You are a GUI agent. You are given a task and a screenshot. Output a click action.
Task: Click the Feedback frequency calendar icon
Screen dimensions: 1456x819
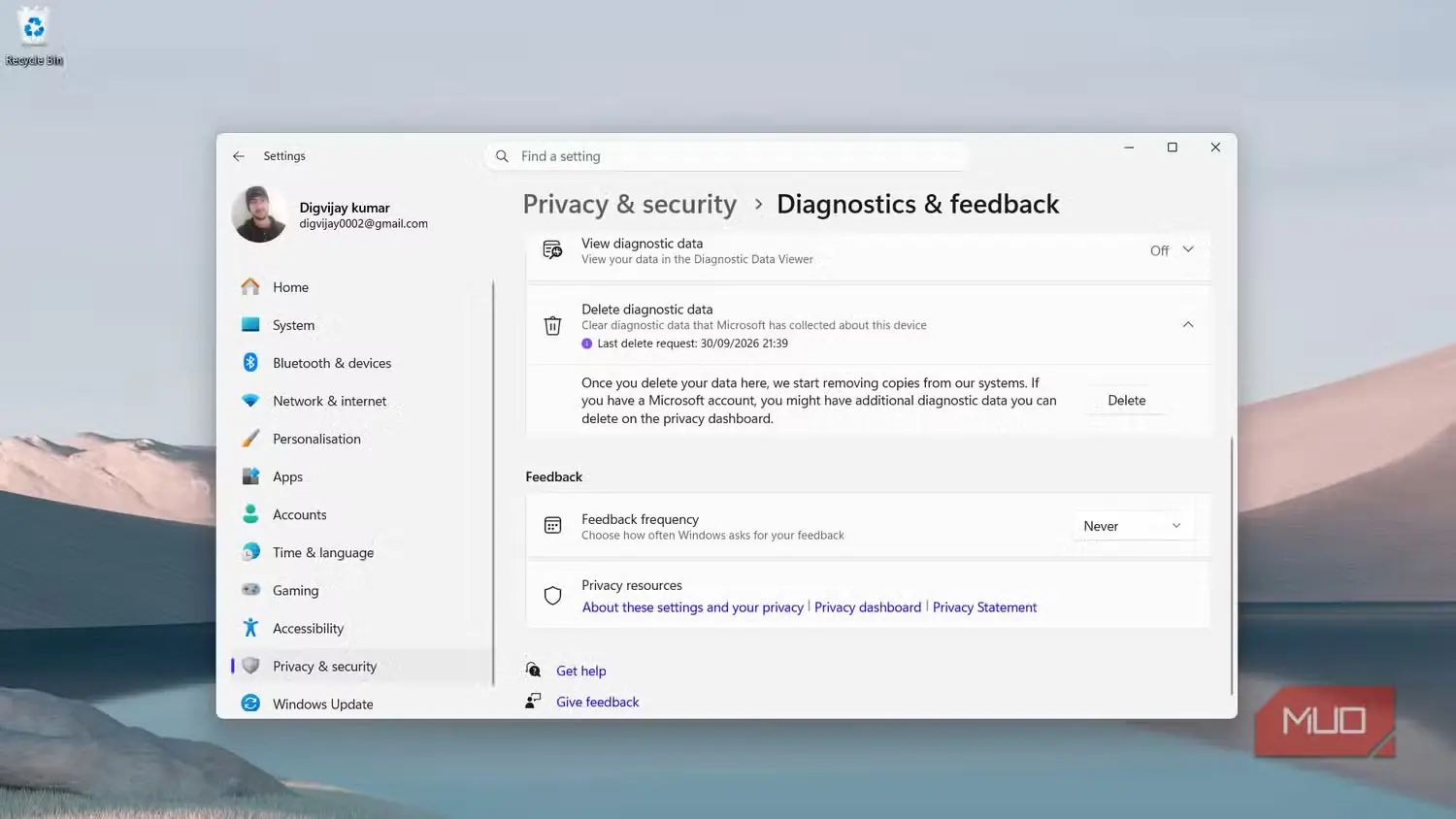pos(552,526)
